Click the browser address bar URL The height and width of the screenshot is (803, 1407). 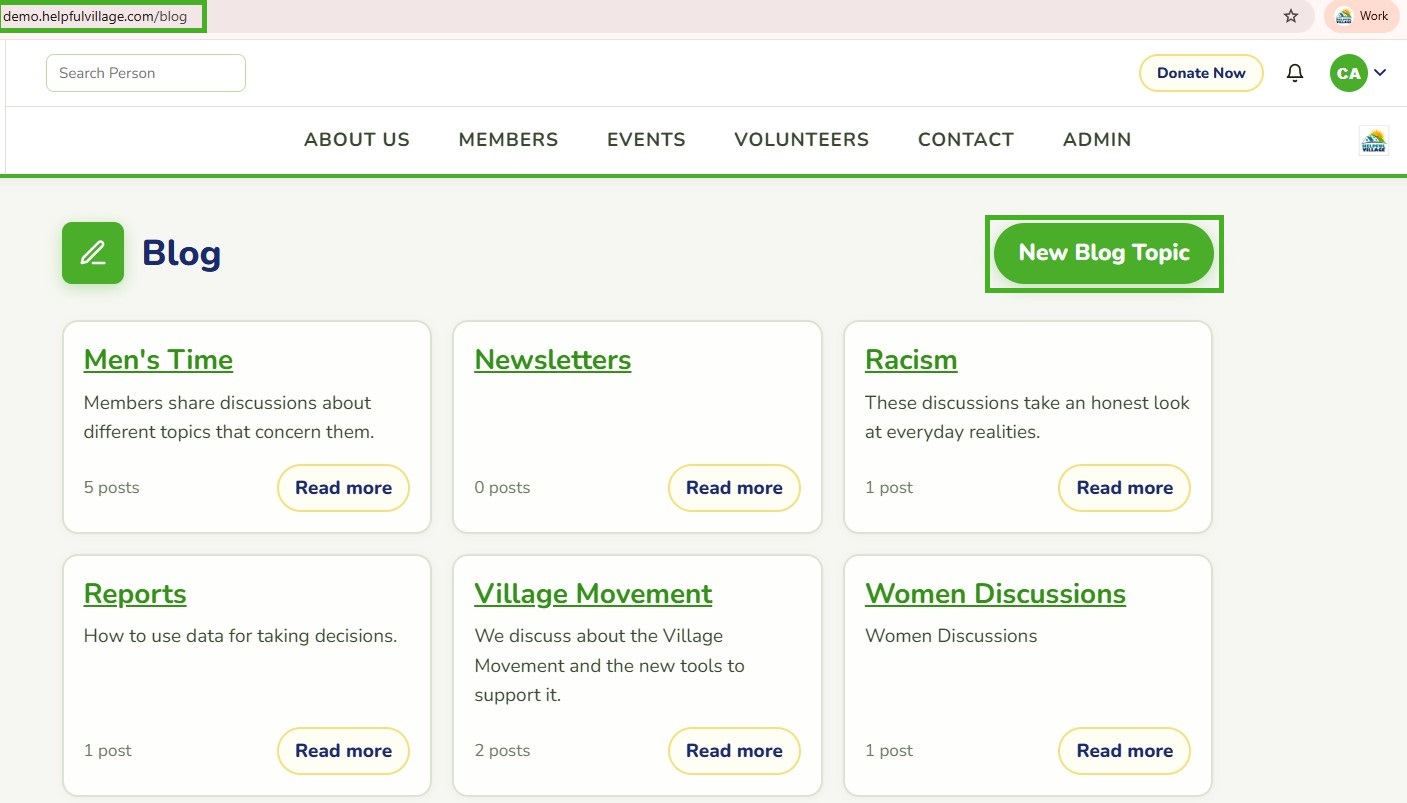95,16
